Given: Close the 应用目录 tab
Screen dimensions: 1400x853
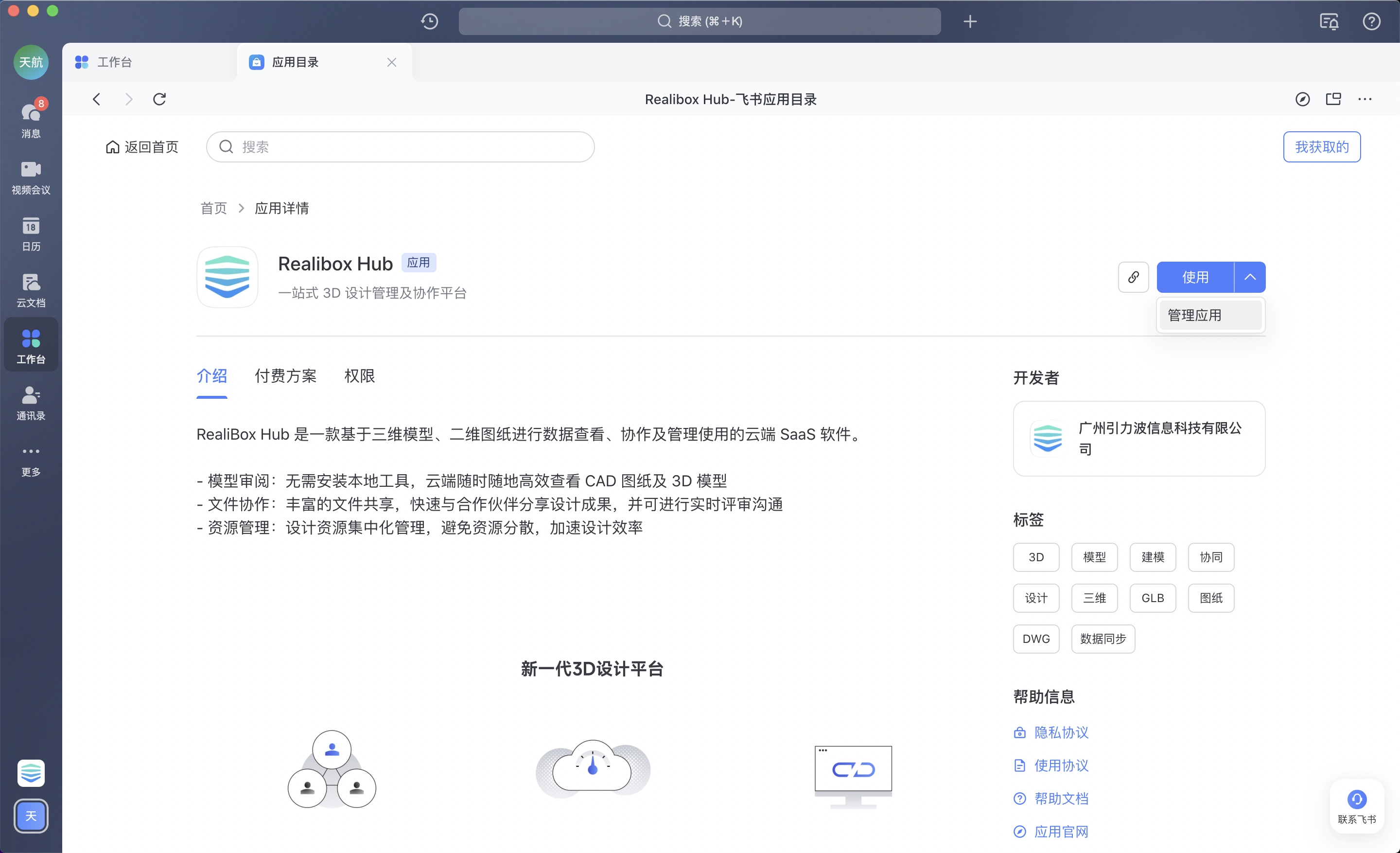Looking at the screenshot, I should click(391, 62).
